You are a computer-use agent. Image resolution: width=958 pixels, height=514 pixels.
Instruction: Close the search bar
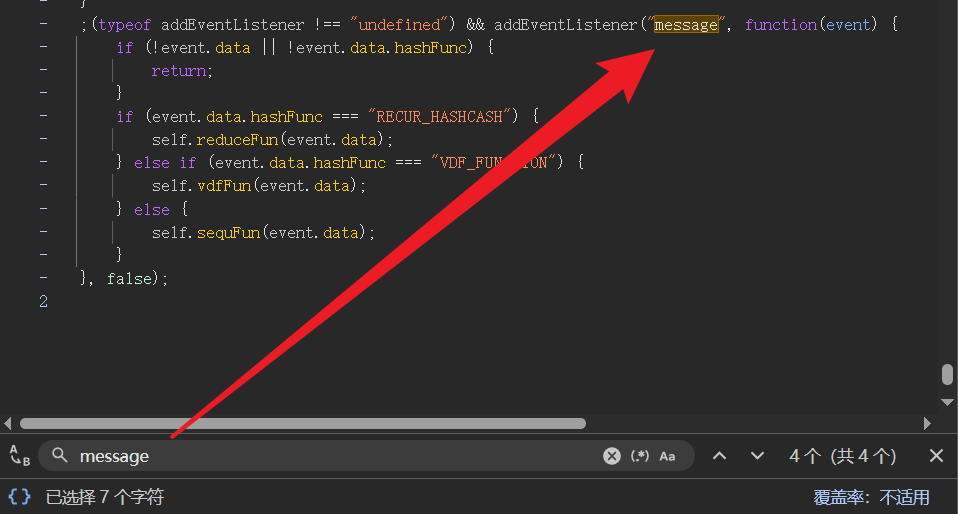936,456
